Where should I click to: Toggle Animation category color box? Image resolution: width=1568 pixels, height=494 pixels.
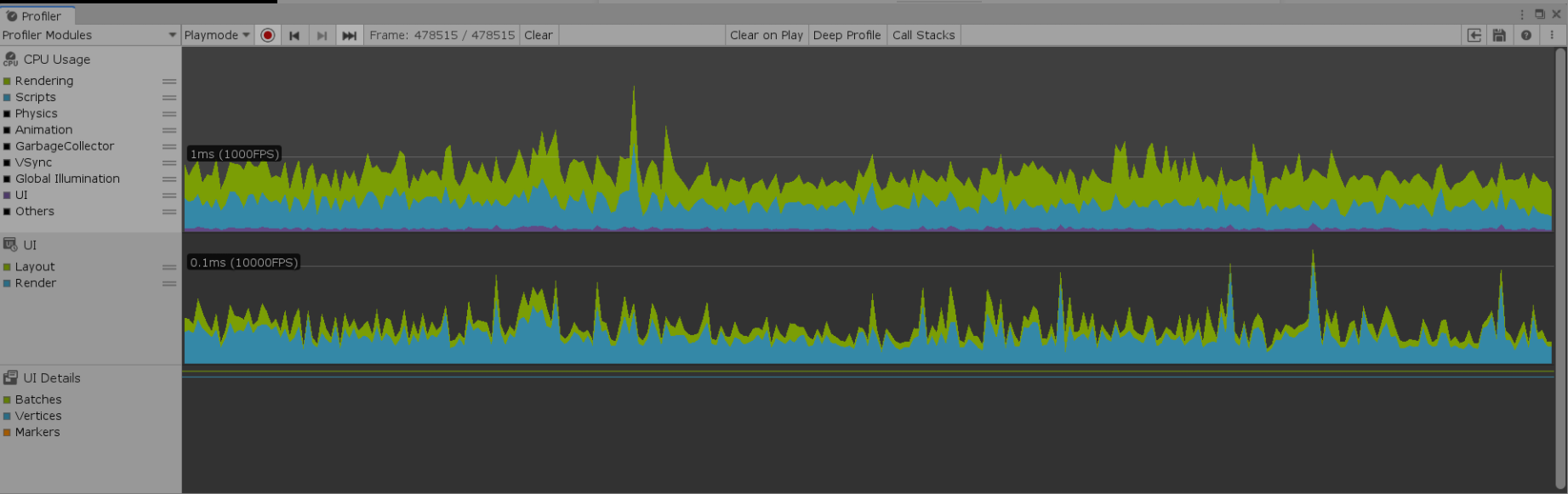tap(7, 130)
